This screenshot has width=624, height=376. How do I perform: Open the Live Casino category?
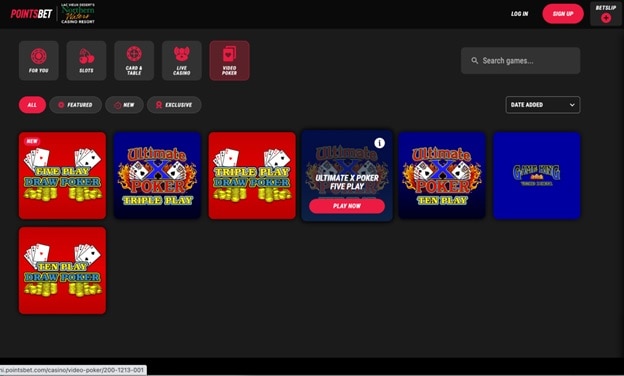(x=182, y=60)
